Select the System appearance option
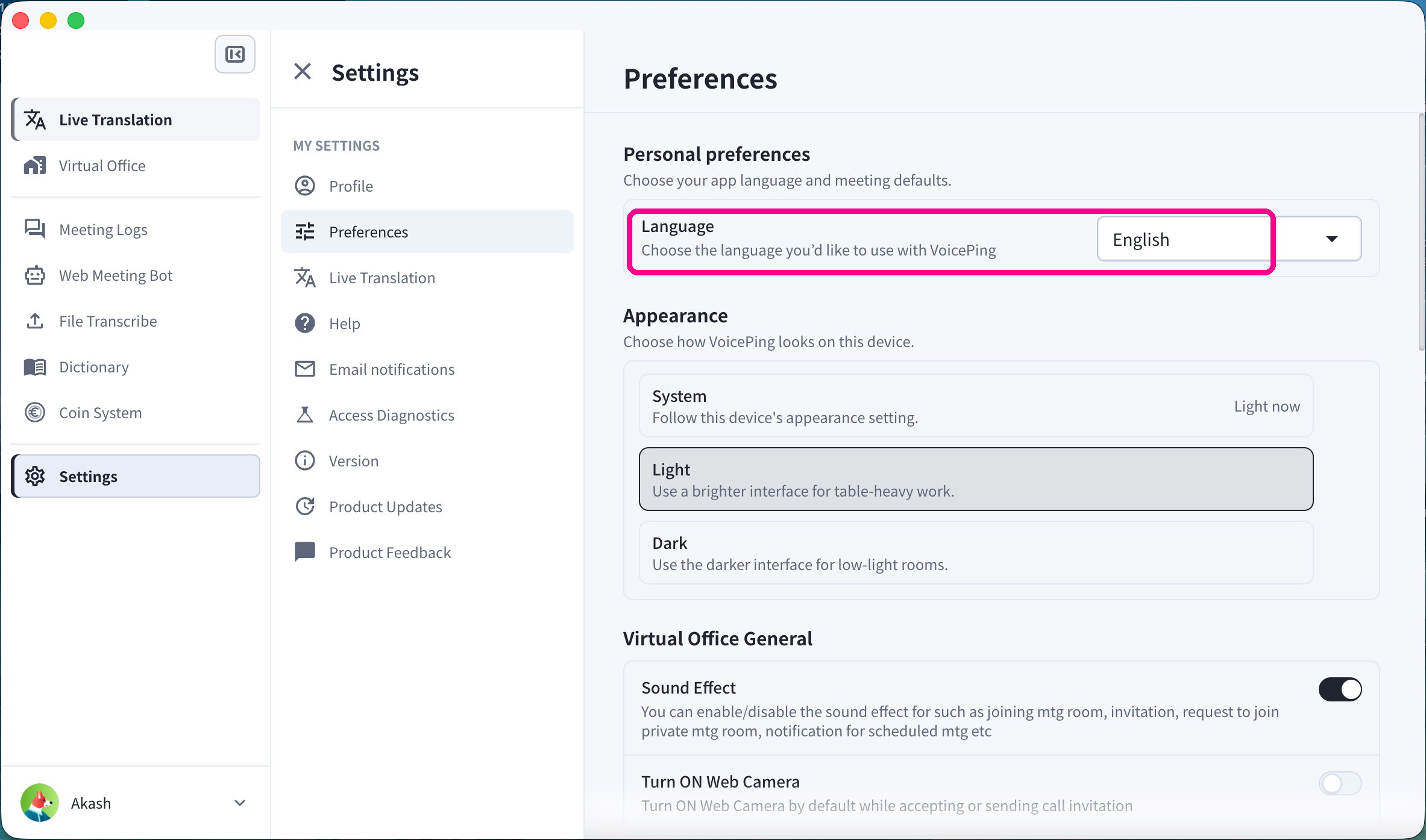Image resolution: width=1426 pixels, height=840 pixels. (x=976, y=406)
